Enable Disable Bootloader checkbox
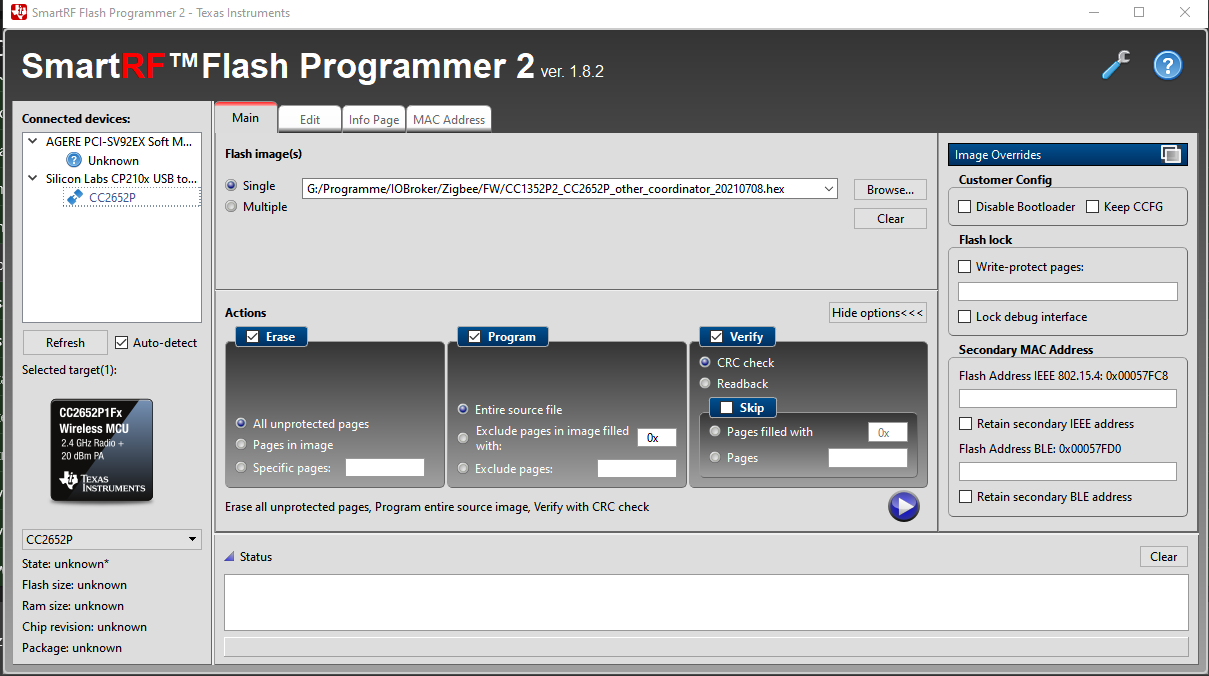 click(964, 207)
